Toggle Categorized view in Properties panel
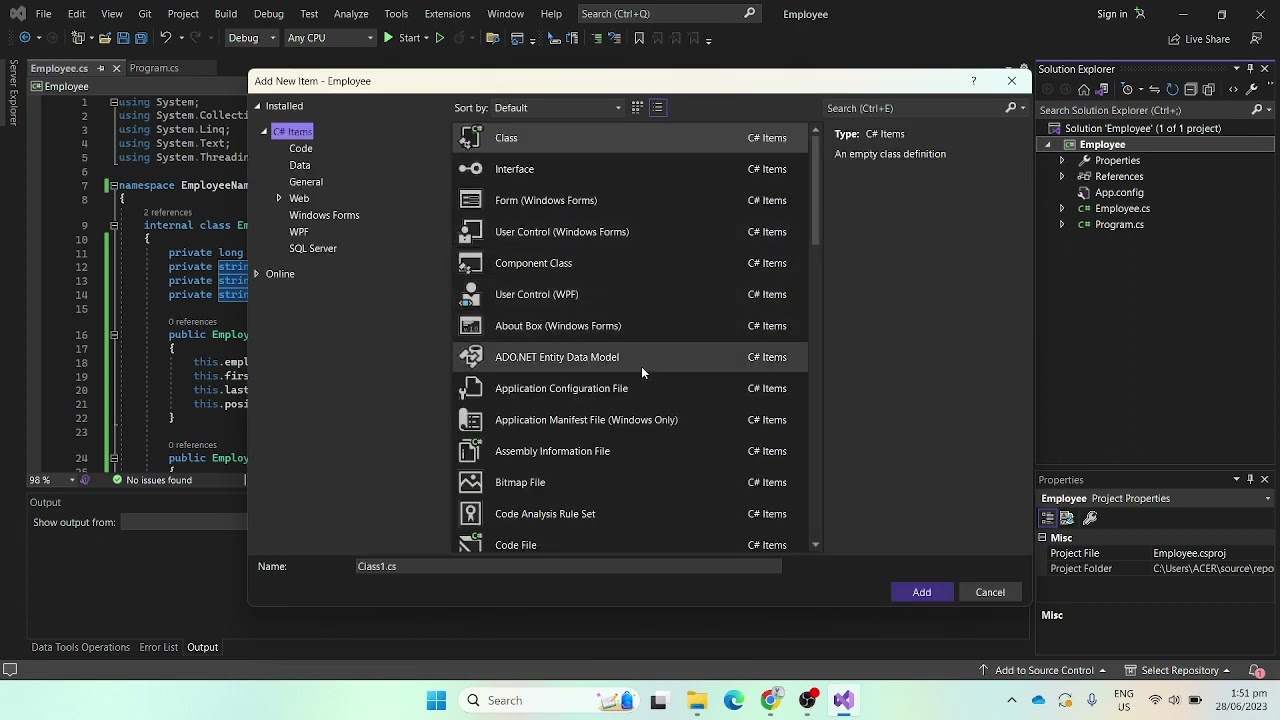This screenshot has height=720, width=1280. point(1048,518)
